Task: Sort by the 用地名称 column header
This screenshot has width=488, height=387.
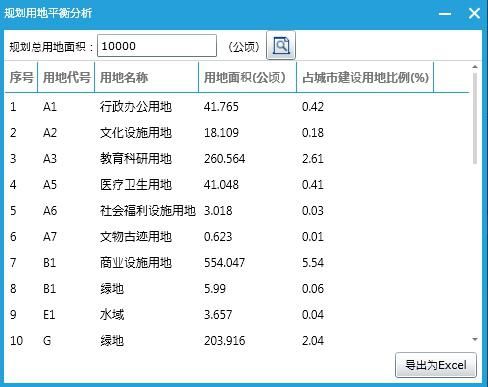Action: 147,77
